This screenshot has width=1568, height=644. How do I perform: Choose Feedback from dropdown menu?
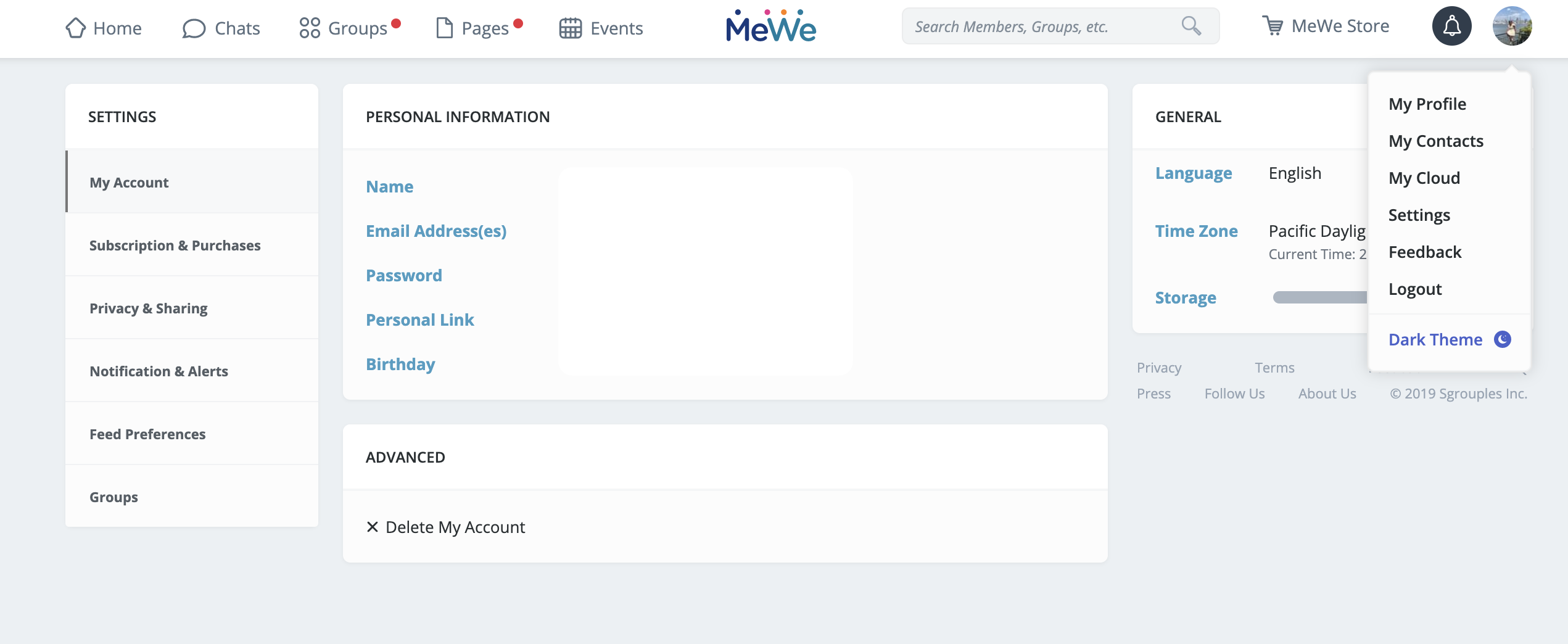1425,252
